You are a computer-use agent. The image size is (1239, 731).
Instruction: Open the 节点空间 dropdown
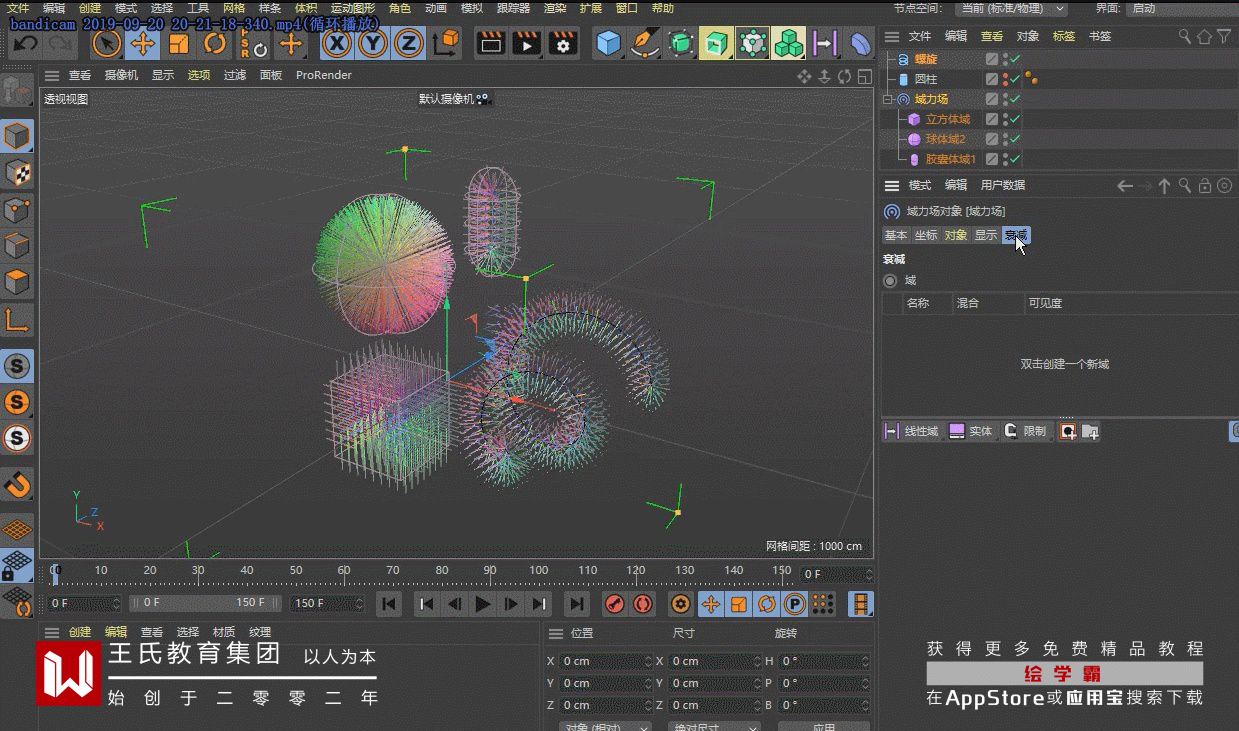click(1010, 8)
